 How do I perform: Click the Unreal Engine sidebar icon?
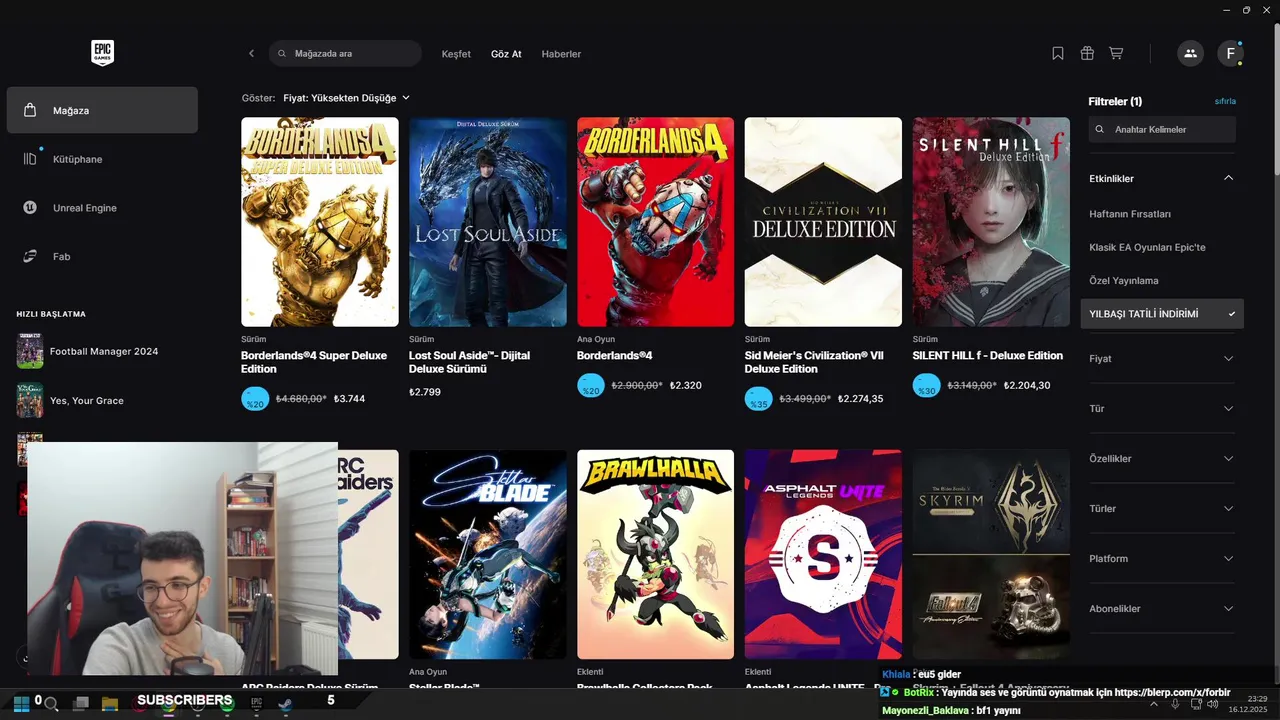(x=30, y=207)
